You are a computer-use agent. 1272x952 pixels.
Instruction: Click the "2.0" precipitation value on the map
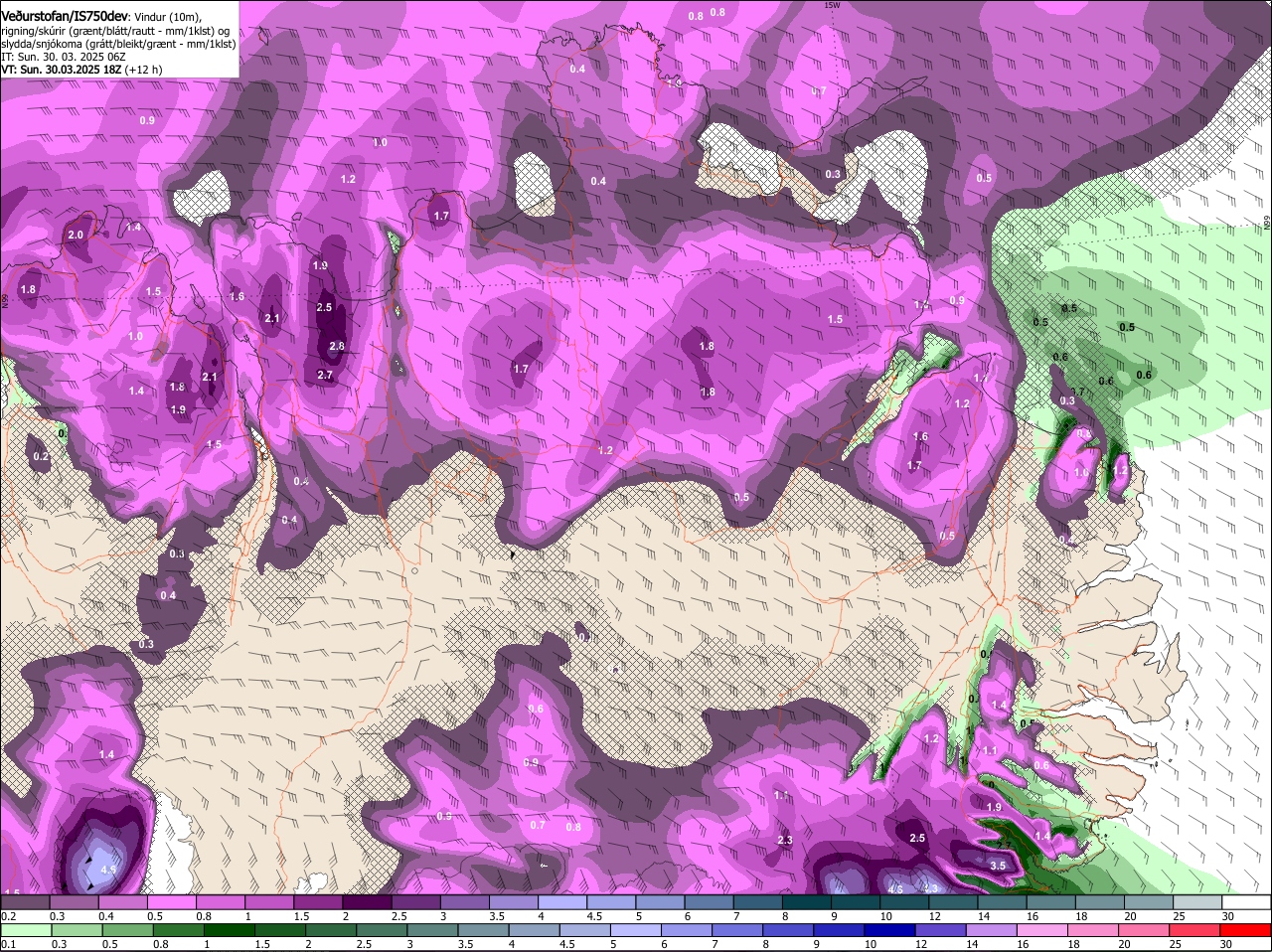tap(76, 235)
